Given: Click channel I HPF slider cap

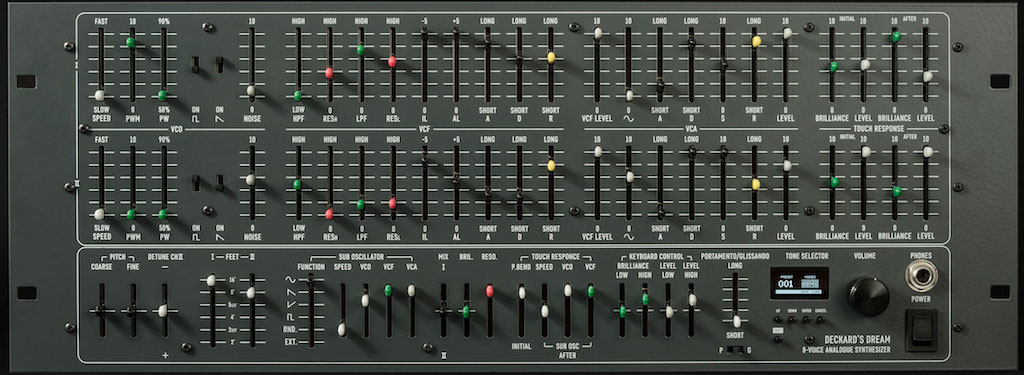Looking at the screenshot, I should [298, 95].
